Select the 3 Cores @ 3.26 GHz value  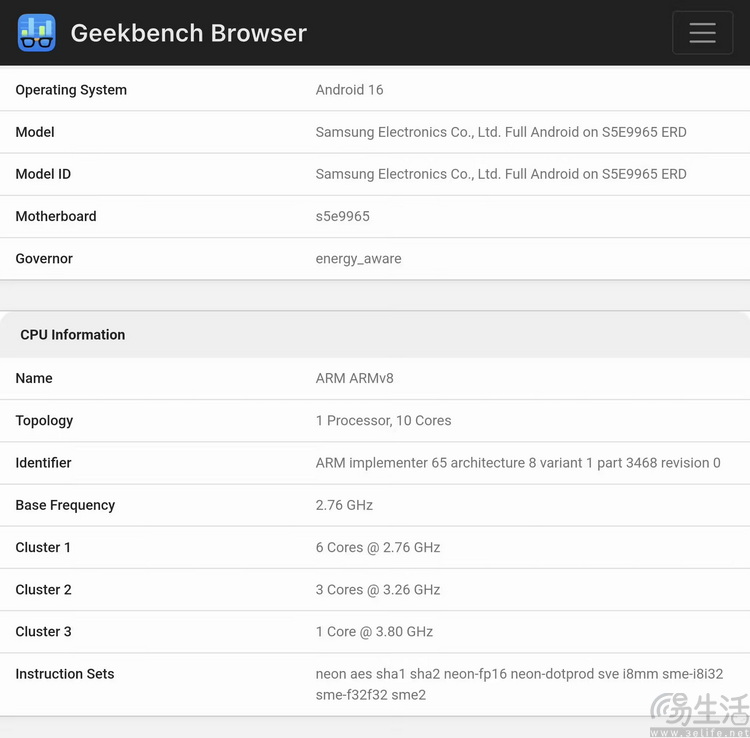(x=377, y=590)
